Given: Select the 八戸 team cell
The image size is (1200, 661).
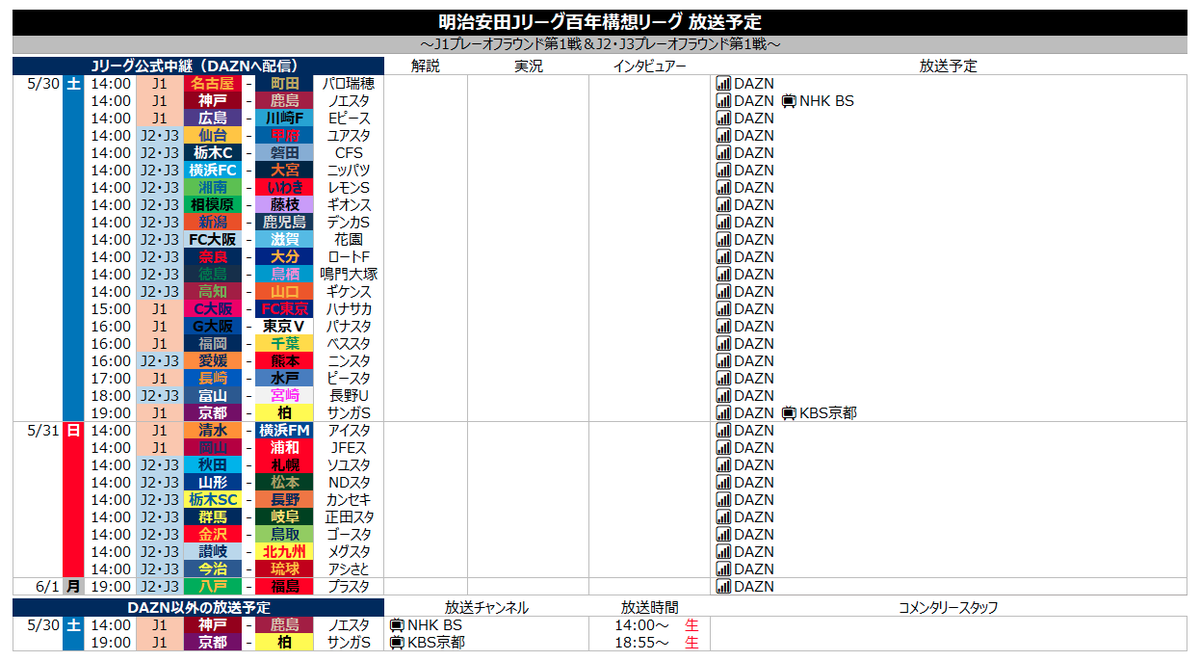Looking at the screenshot, I should [x=213, y=586].
